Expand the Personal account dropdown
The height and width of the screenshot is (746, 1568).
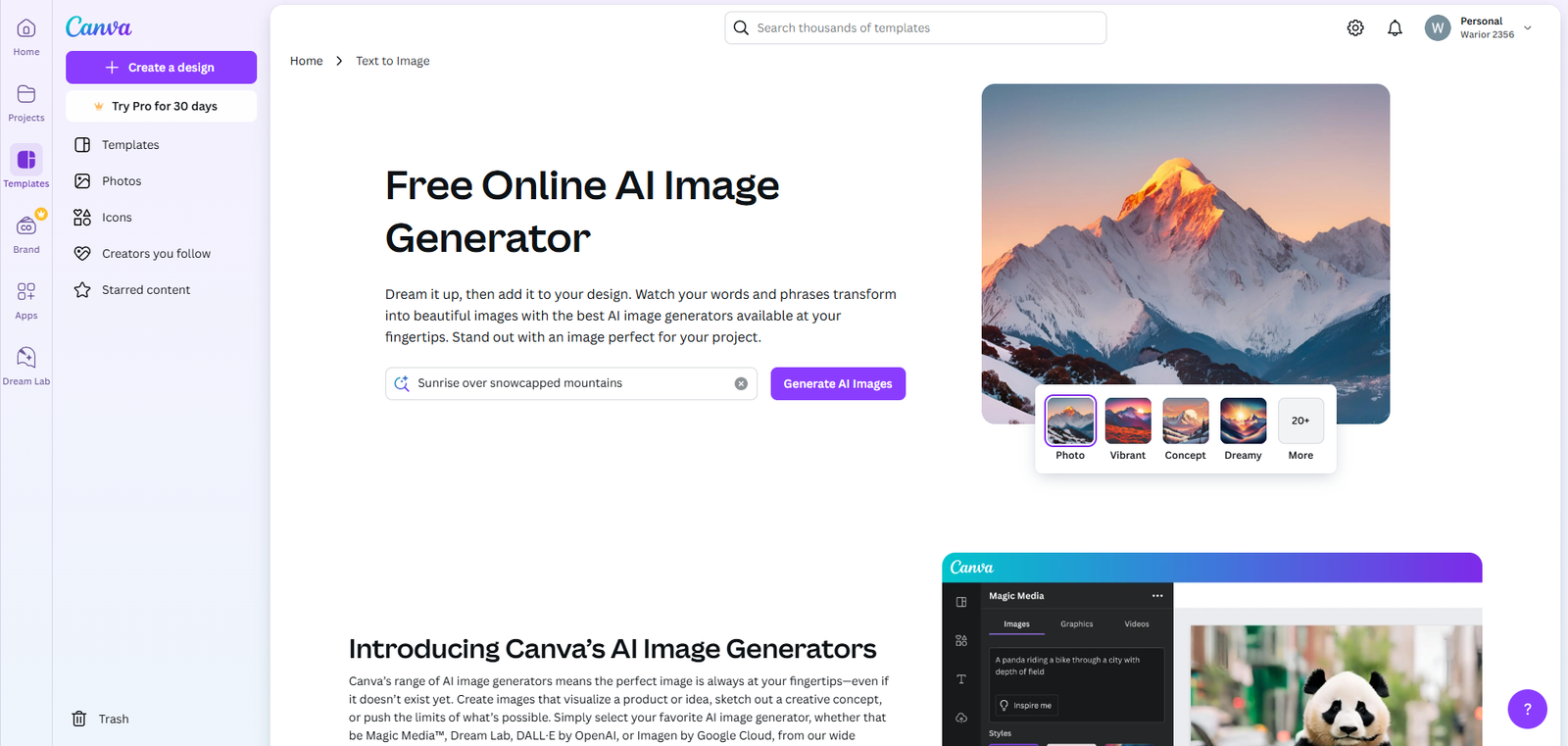click(x=1527, y=28)
